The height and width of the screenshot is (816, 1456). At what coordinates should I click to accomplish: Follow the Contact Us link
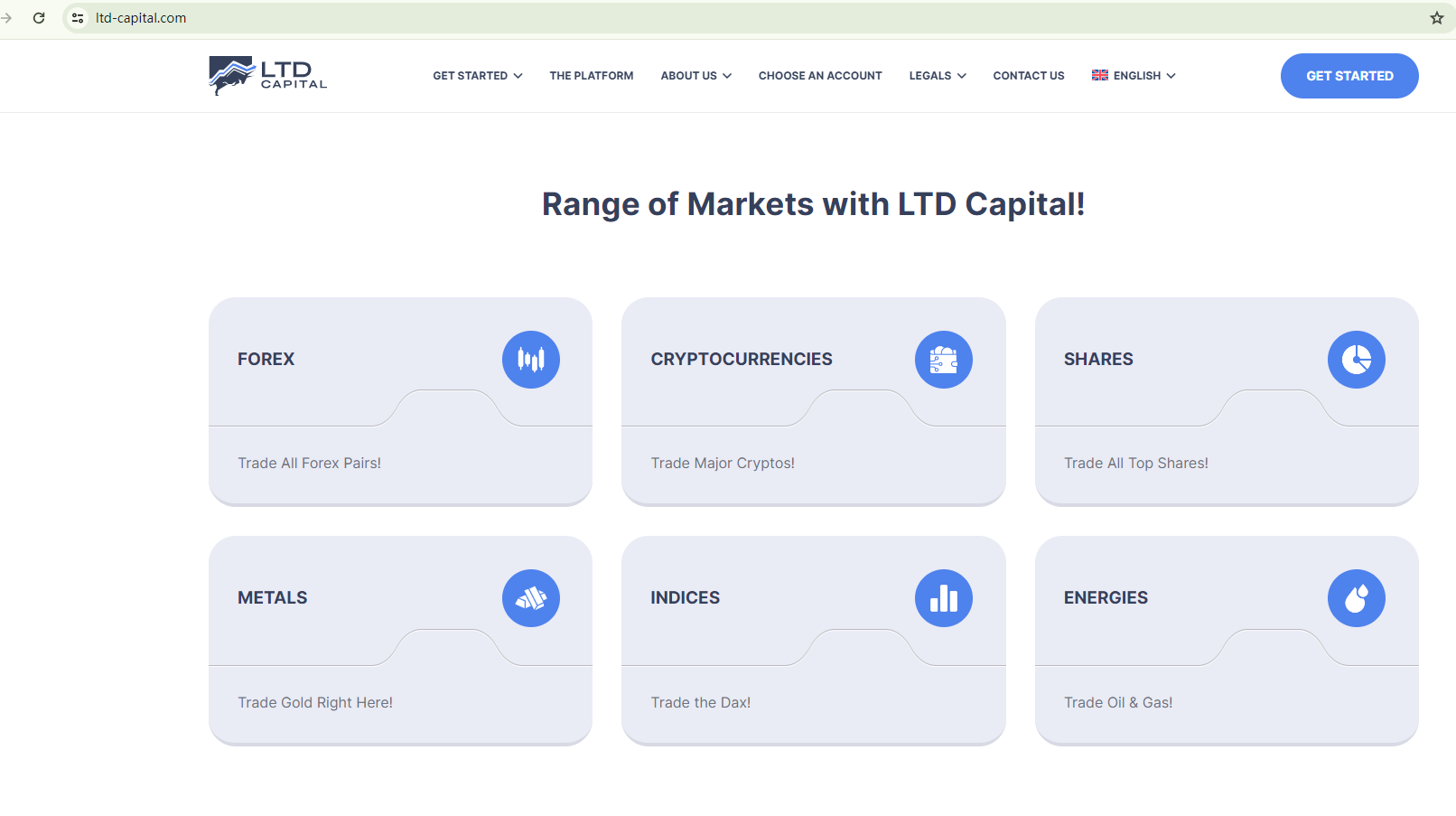coord(1029,76)
